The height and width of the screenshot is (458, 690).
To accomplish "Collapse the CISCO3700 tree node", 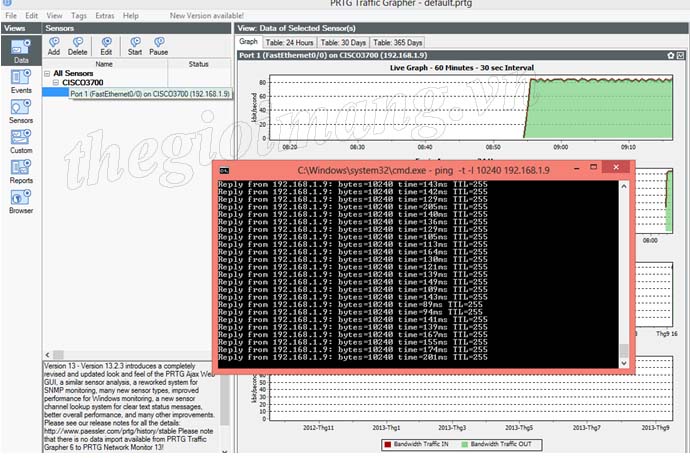I will [x=56, y=83].
